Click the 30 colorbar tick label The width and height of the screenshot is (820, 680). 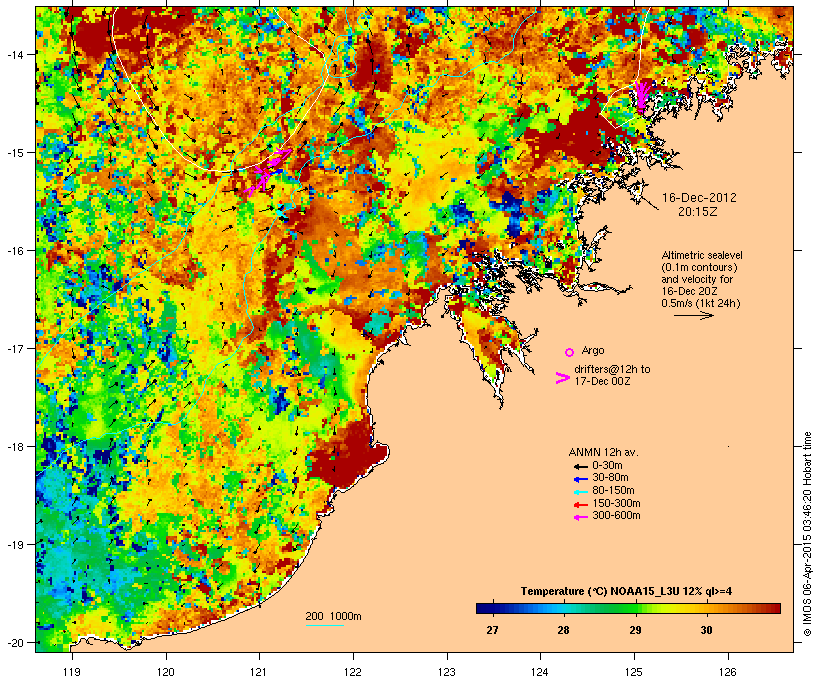coord(706,630)
